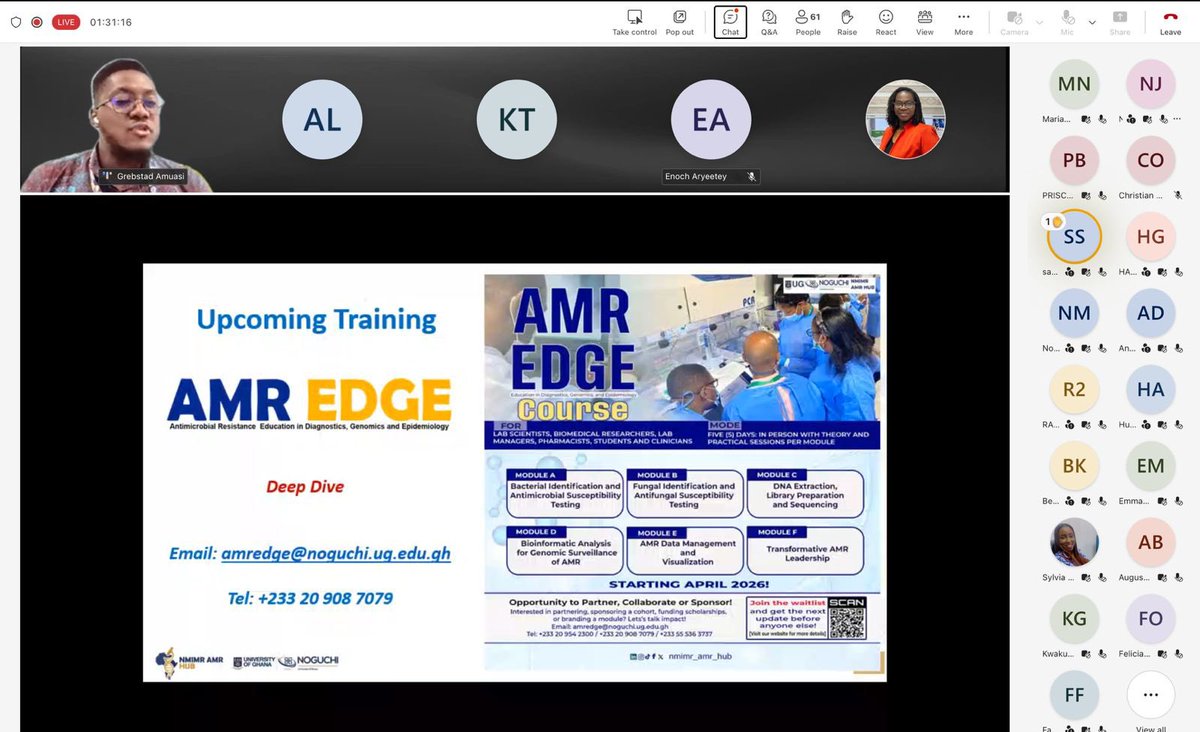
Task: Show the People list
Action: pos(808,22)
